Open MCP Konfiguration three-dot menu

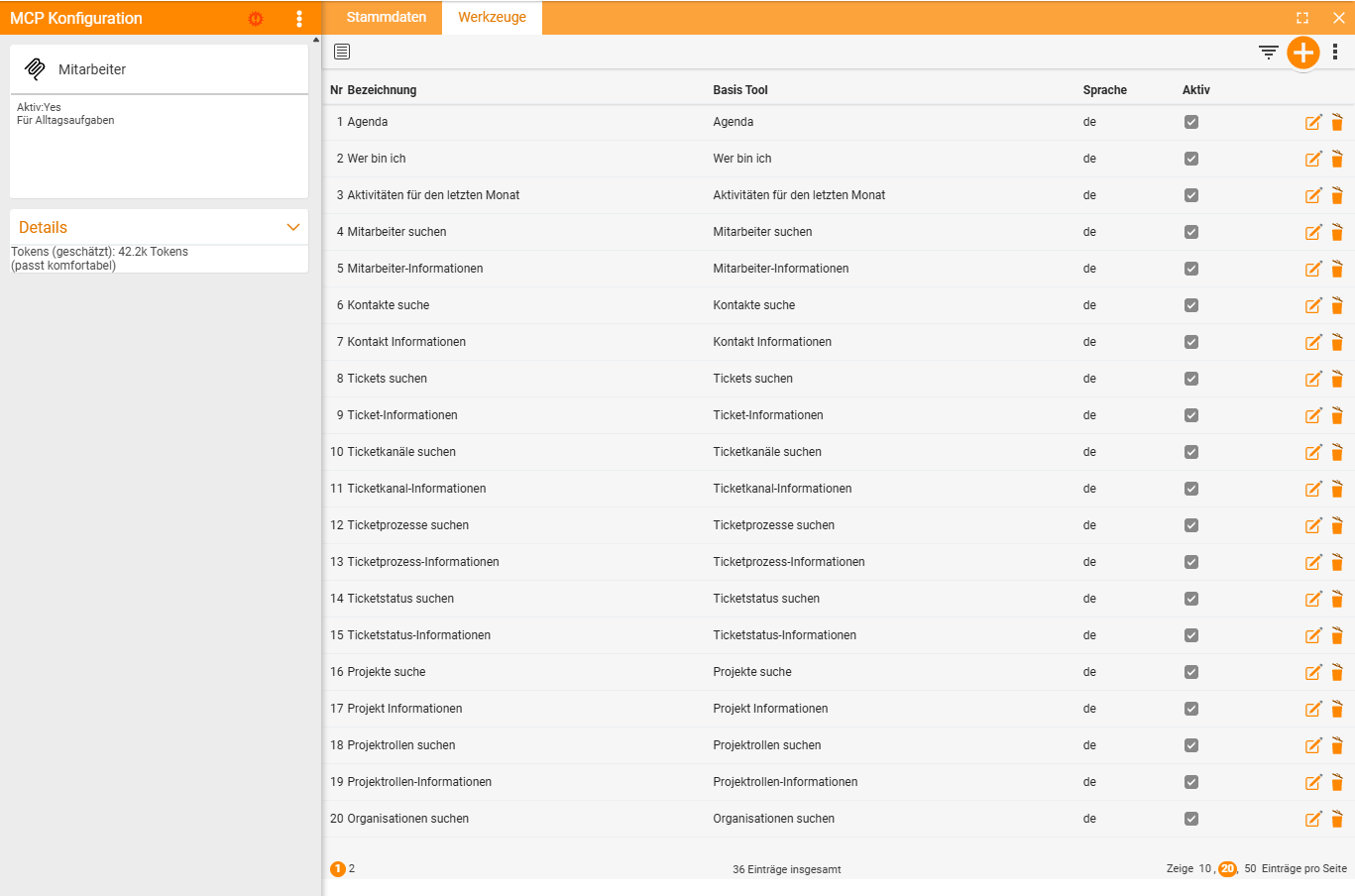click(x=299, y=18)
